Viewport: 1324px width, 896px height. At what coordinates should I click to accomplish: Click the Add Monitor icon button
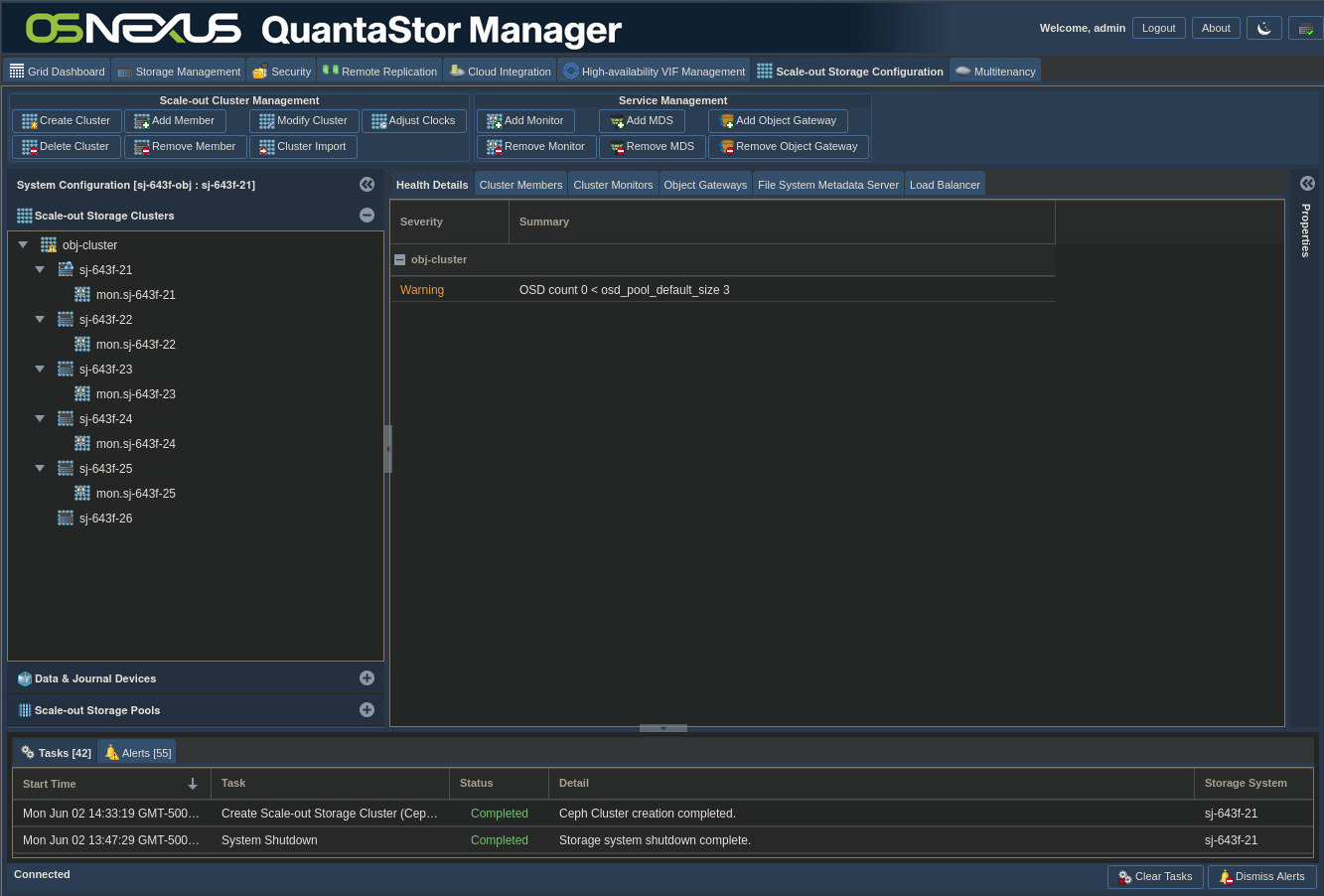pos(494,121)
